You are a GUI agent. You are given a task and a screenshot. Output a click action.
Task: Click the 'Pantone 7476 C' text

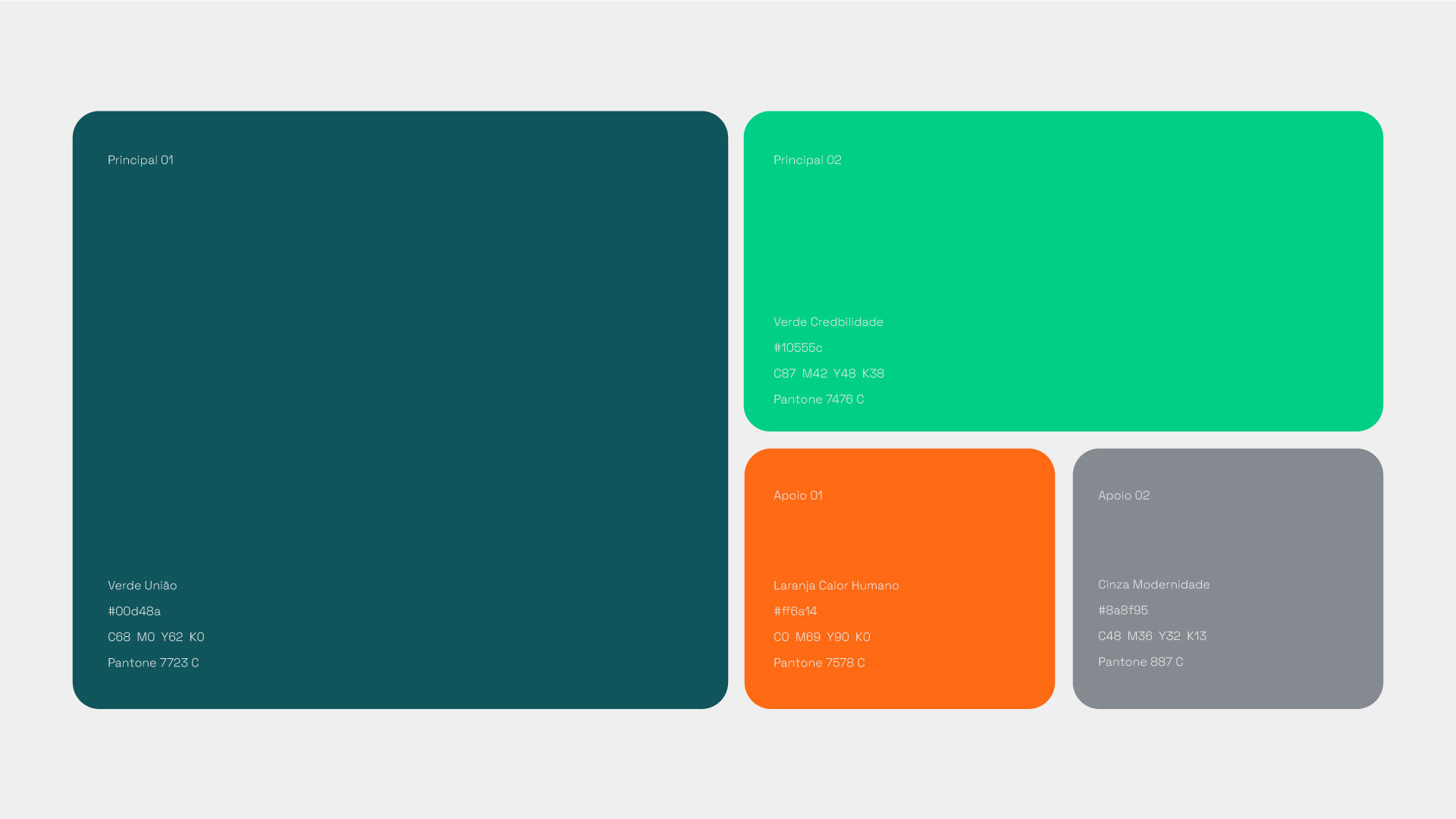(x=818, y=399)
